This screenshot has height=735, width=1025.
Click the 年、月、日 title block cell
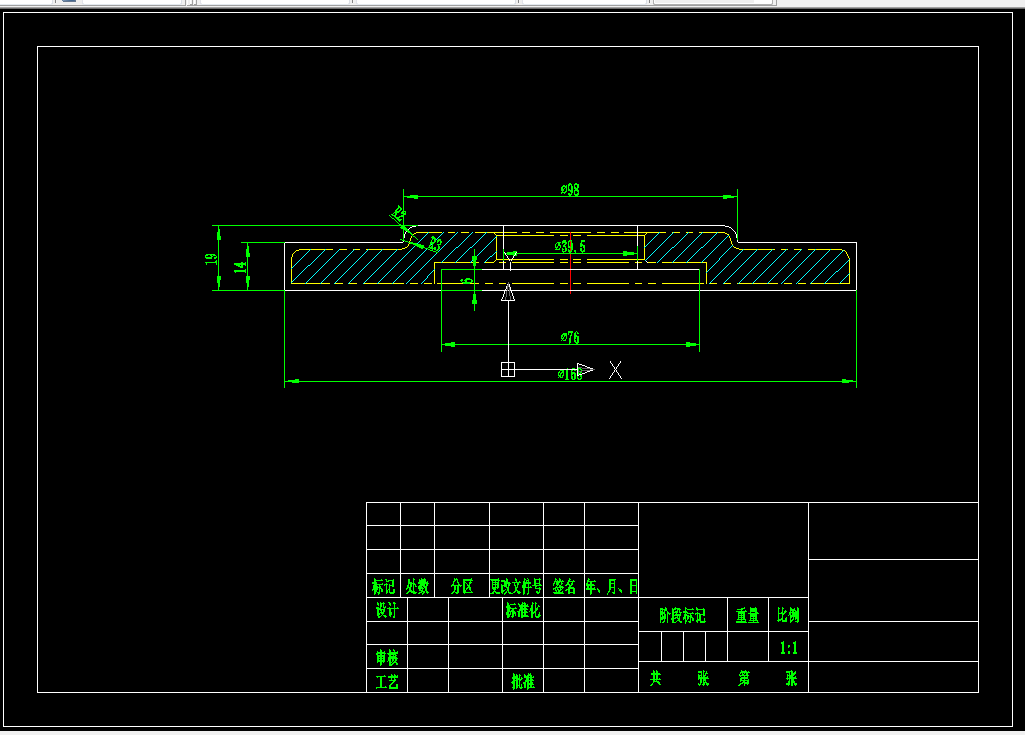[612, 587]
